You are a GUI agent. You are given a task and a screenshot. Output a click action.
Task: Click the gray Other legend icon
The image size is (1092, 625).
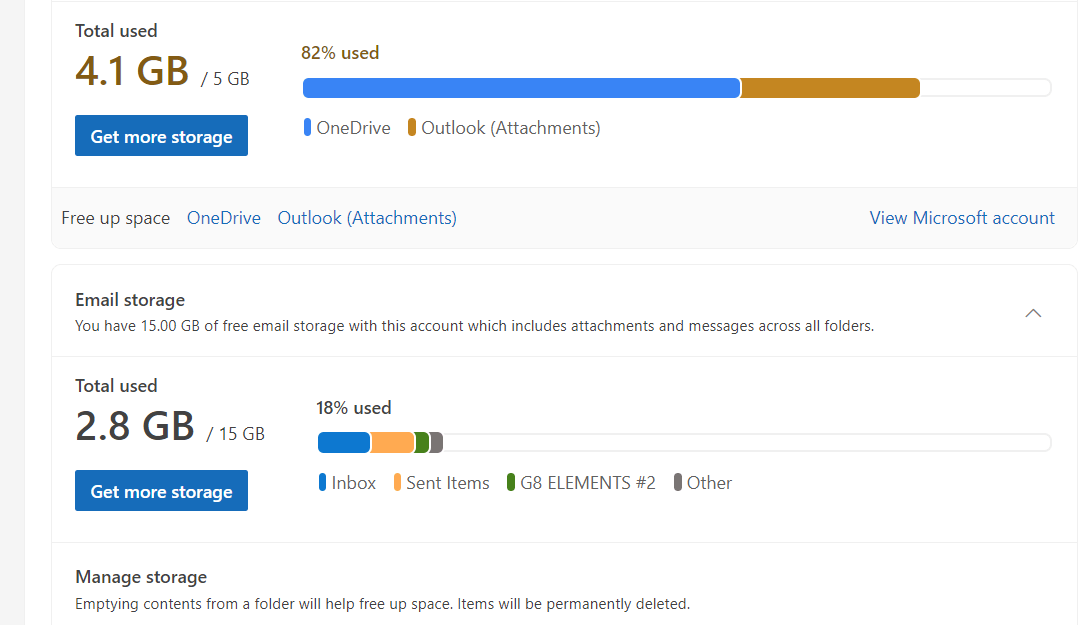tap(680, 482)
